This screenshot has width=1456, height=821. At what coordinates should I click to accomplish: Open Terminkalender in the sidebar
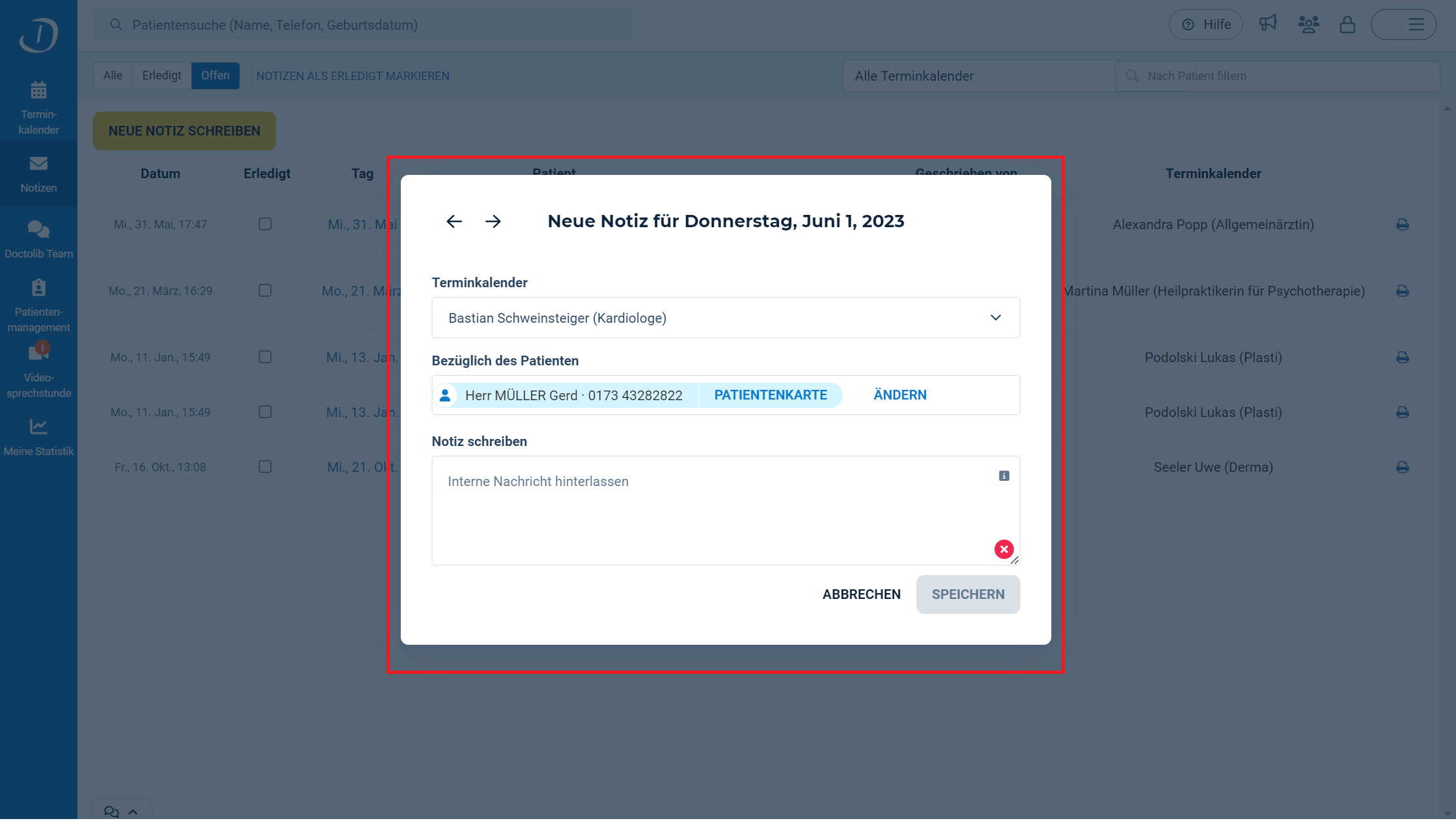(x=39, y=107)
